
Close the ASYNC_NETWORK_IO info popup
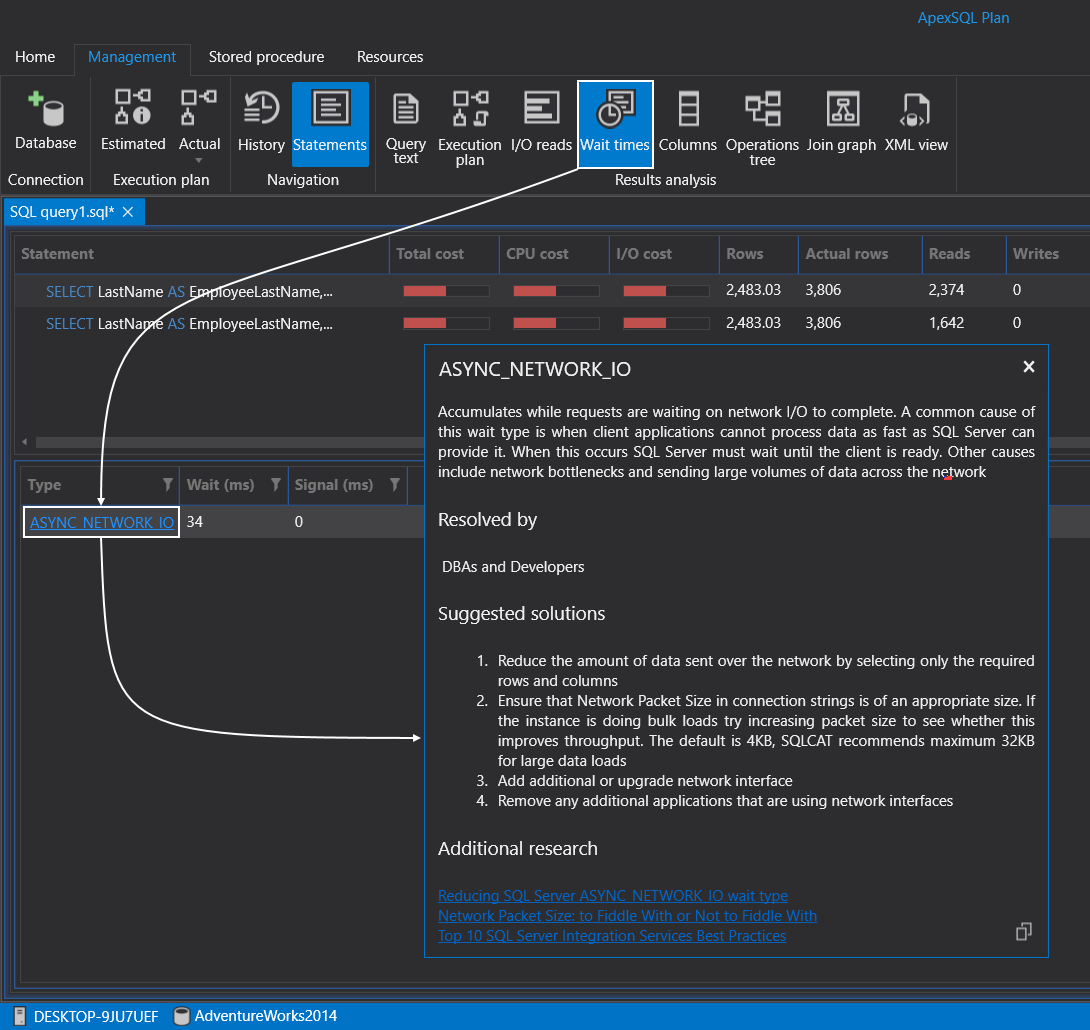coord(1029,366)
